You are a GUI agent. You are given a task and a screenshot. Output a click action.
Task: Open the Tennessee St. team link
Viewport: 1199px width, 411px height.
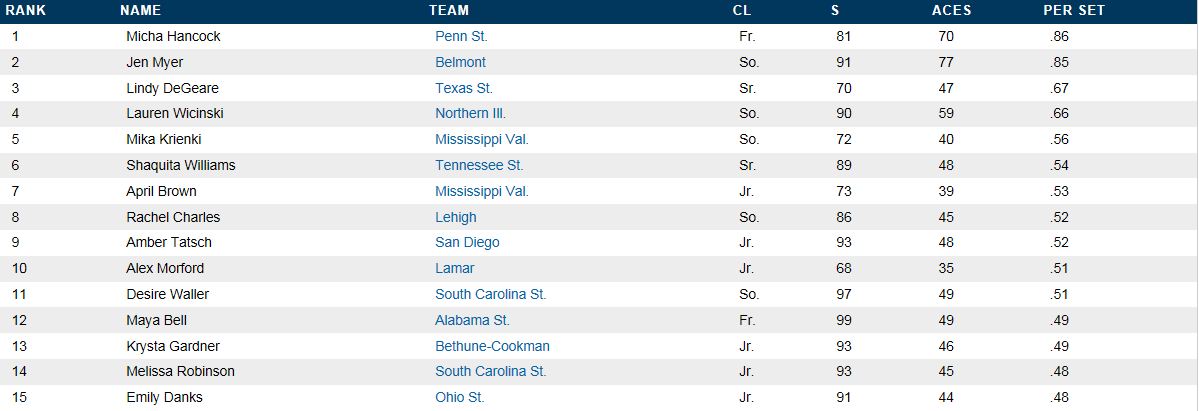(x=479, y=165)
